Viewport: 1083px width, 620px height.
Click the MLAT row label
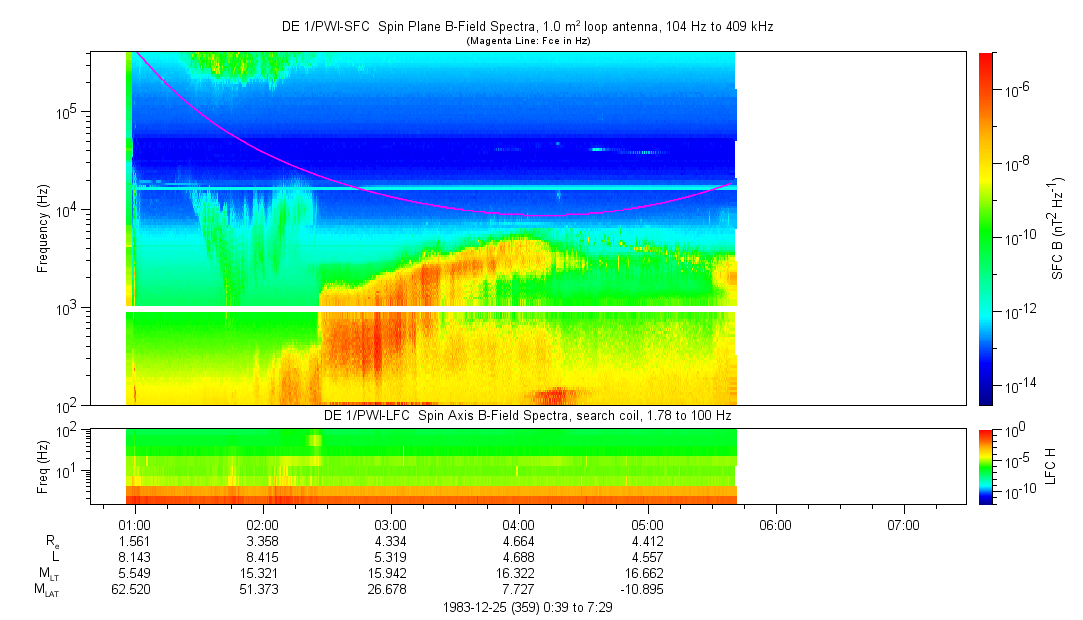pyautogui.click(x=46, y=590)
